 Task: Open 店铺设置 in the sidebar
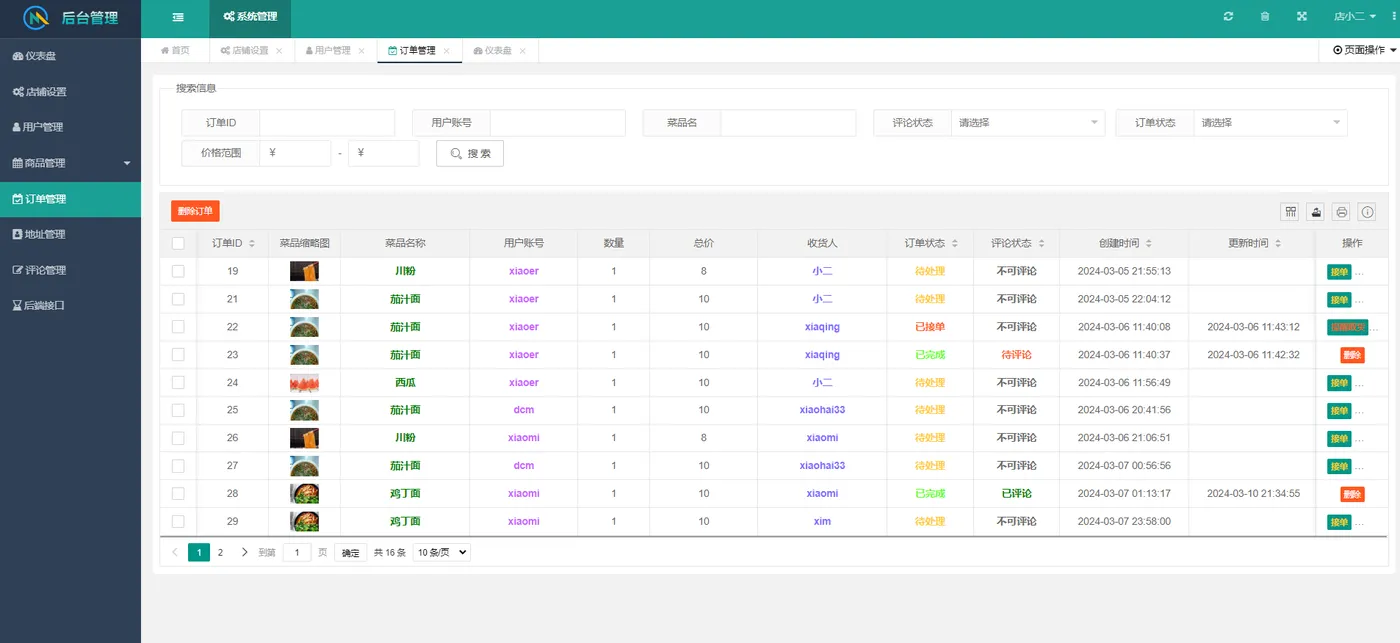70,92
